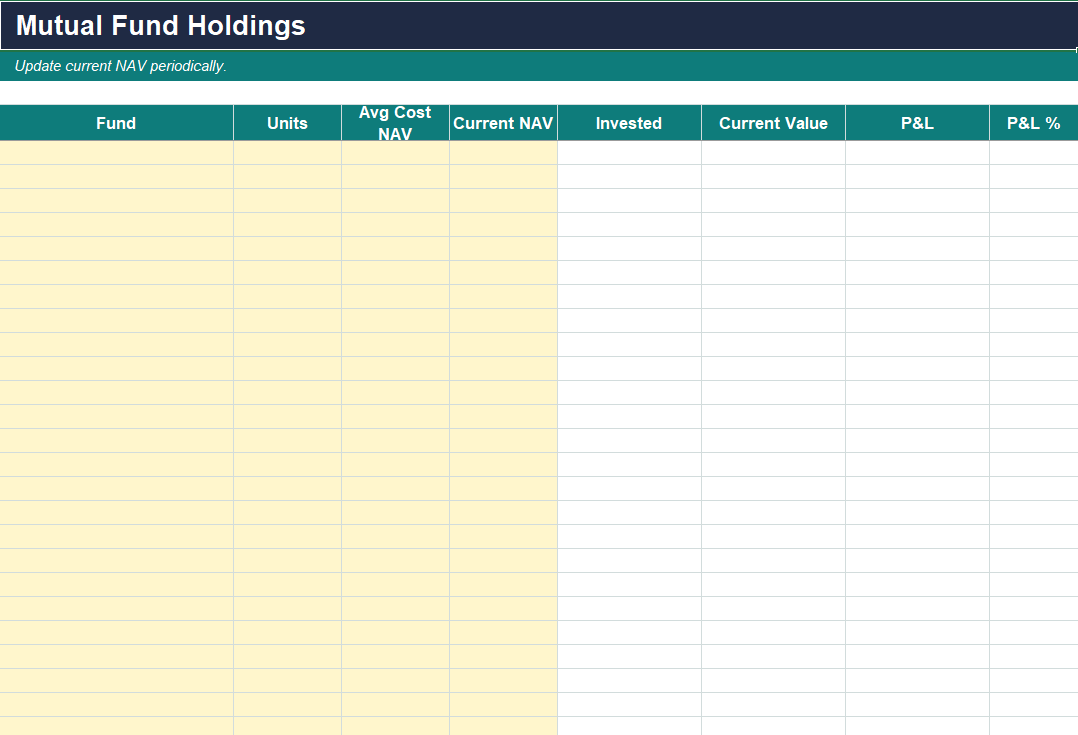Select the Current NAV column header

[503, 123]
